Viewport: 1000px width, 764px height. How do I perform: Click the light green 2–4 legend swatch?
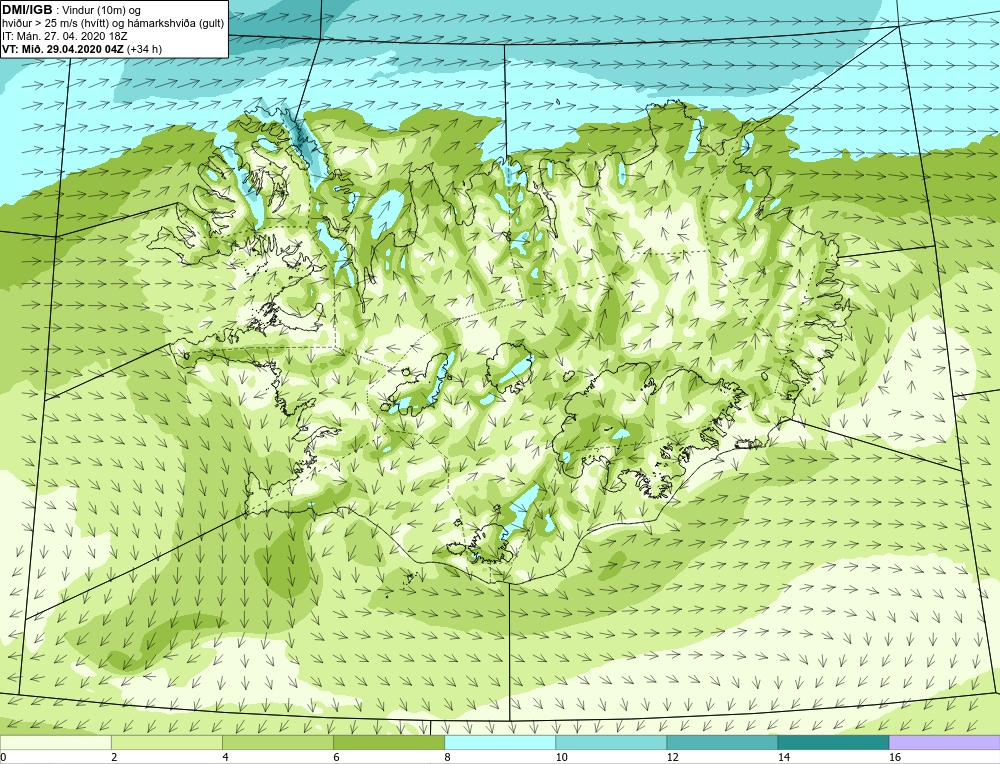click(x=167, y=742)
